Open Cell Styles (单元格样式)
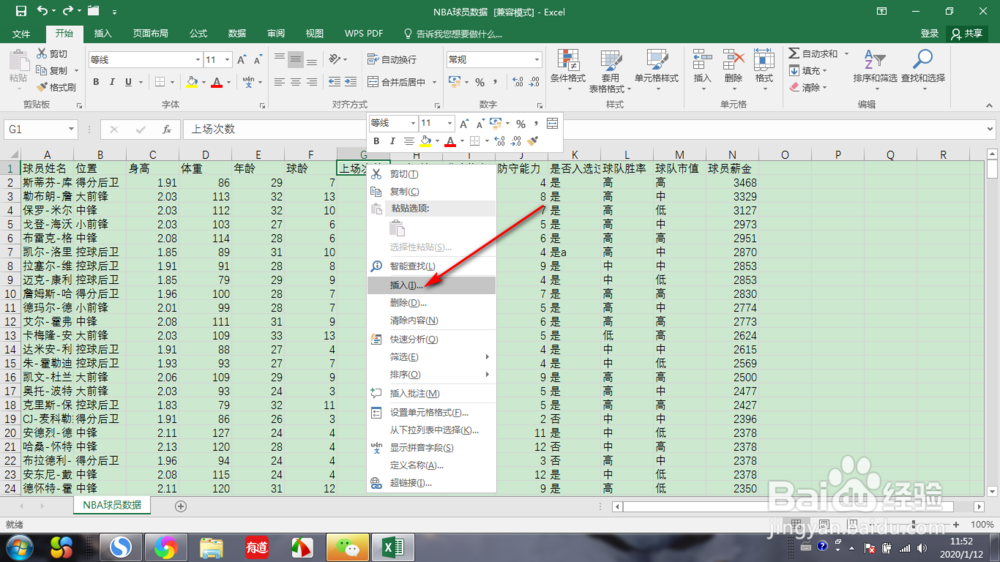1000x562 pixels. pos(656,68)
